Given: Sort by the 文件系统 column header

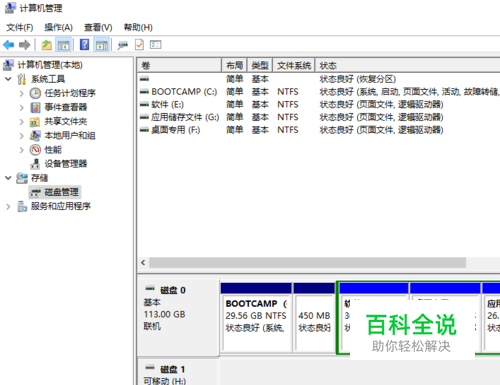Looking at the screenshot, I should pos(294,65).
